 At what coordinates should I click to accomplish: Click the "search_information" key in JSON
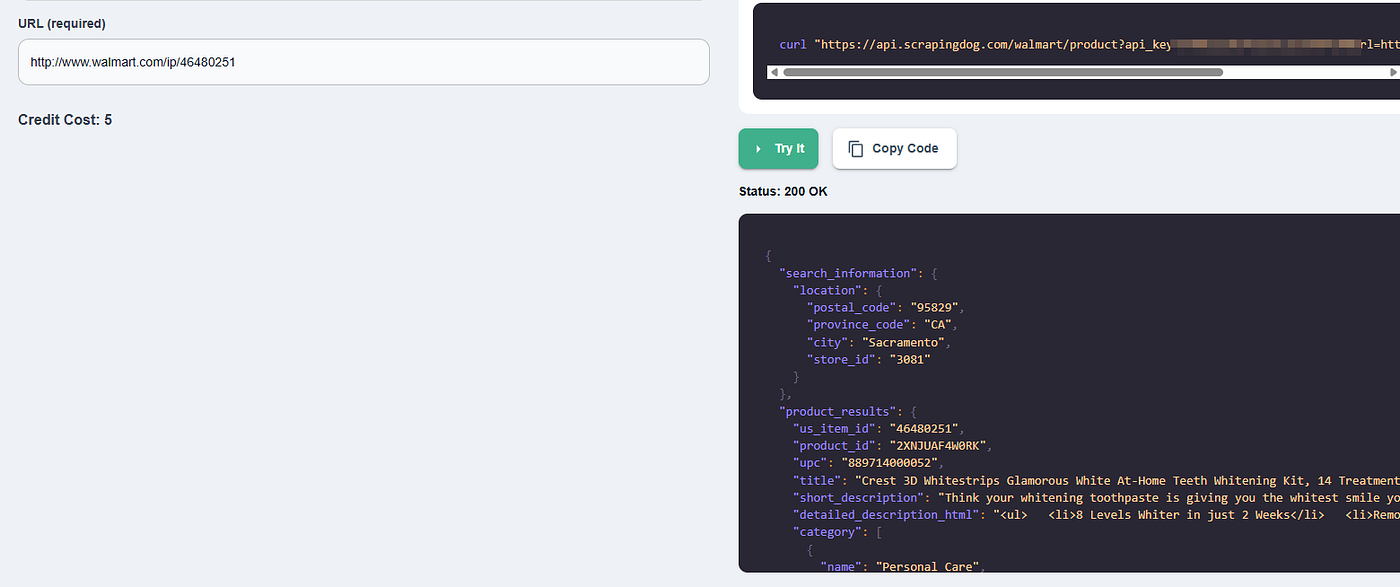(847, 273)
